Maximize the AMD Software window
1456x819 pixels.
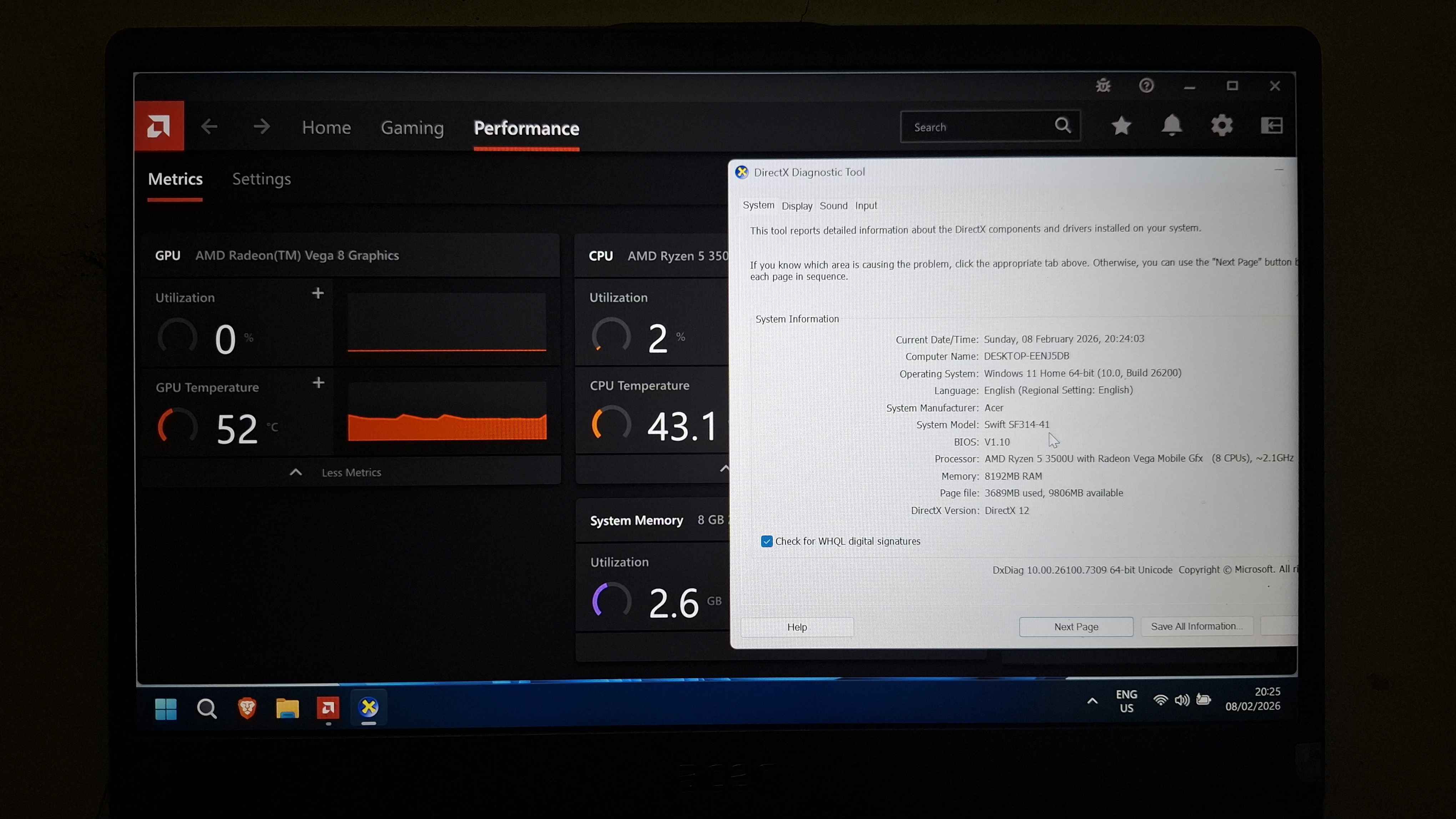click(x=1232, y=86)
